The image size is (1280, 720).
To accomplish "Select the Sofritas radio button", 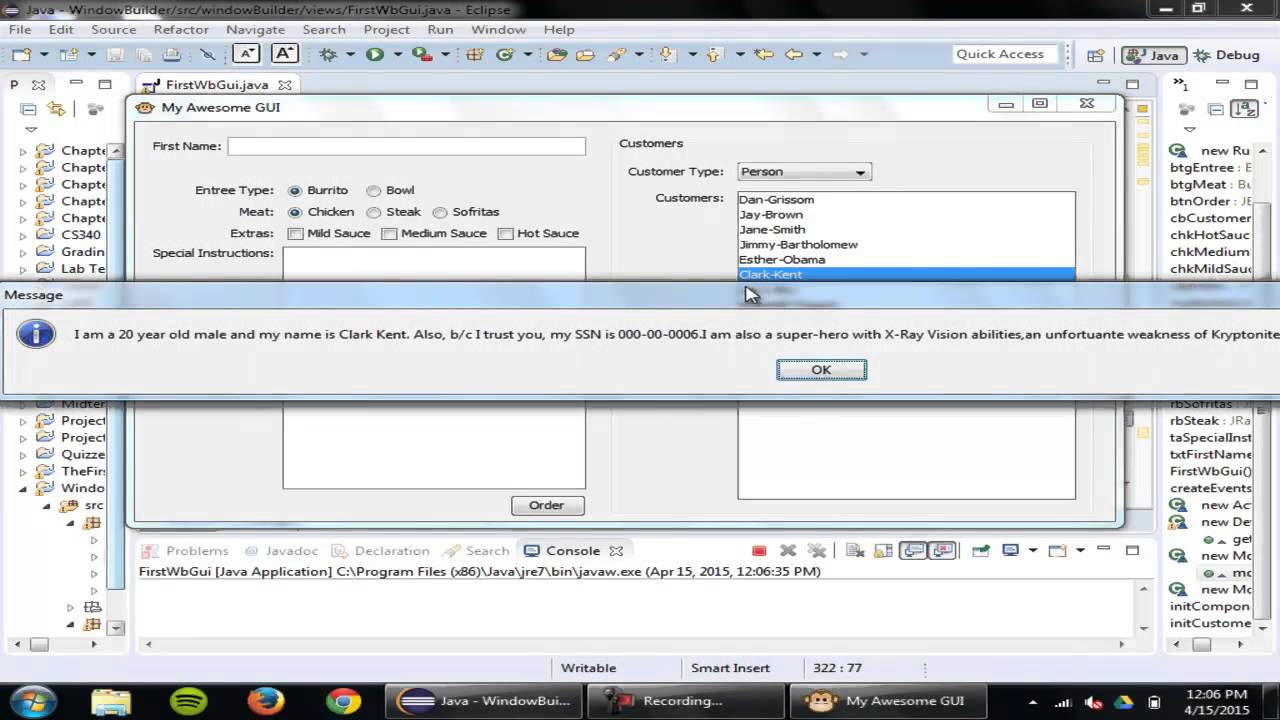I will click(440, 212).
